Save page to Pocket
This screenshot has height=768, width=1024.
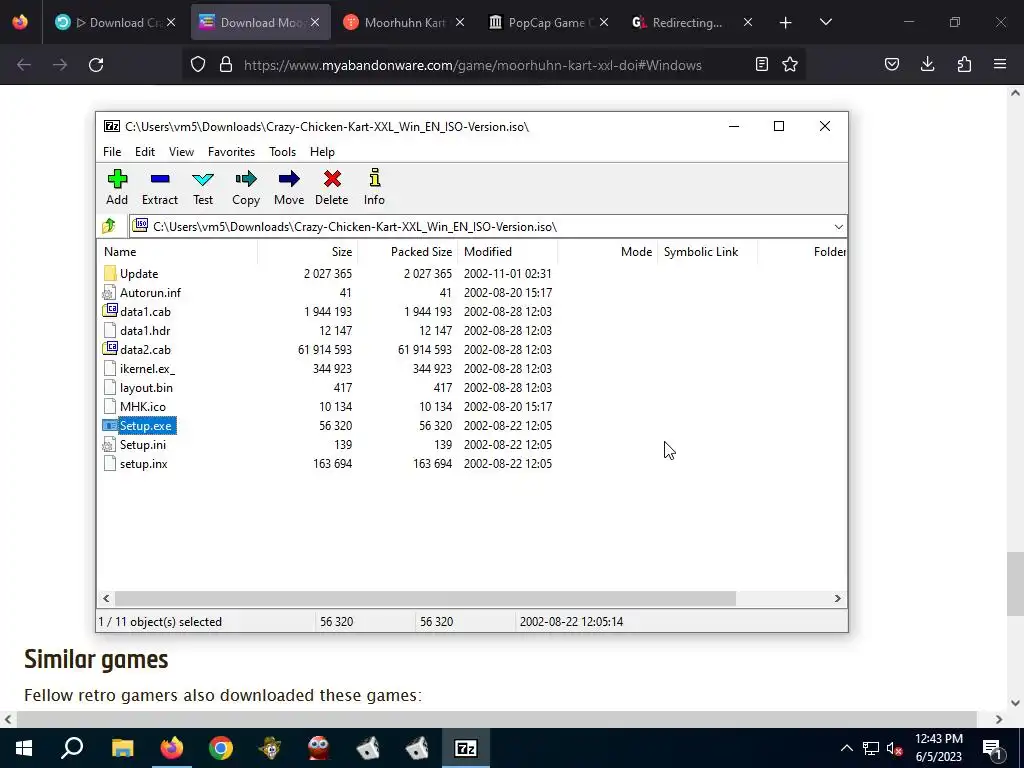(891, 64)
